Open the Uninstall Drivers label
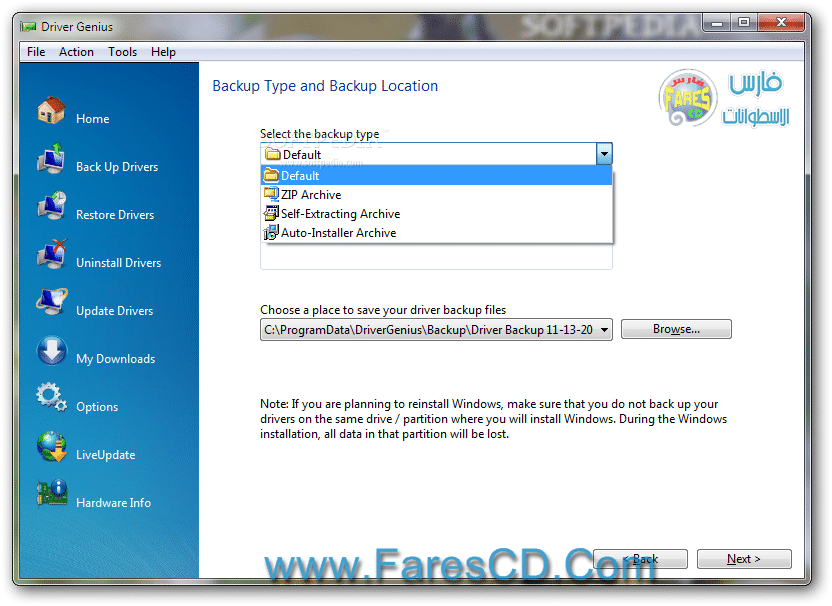 coord(118,263)
